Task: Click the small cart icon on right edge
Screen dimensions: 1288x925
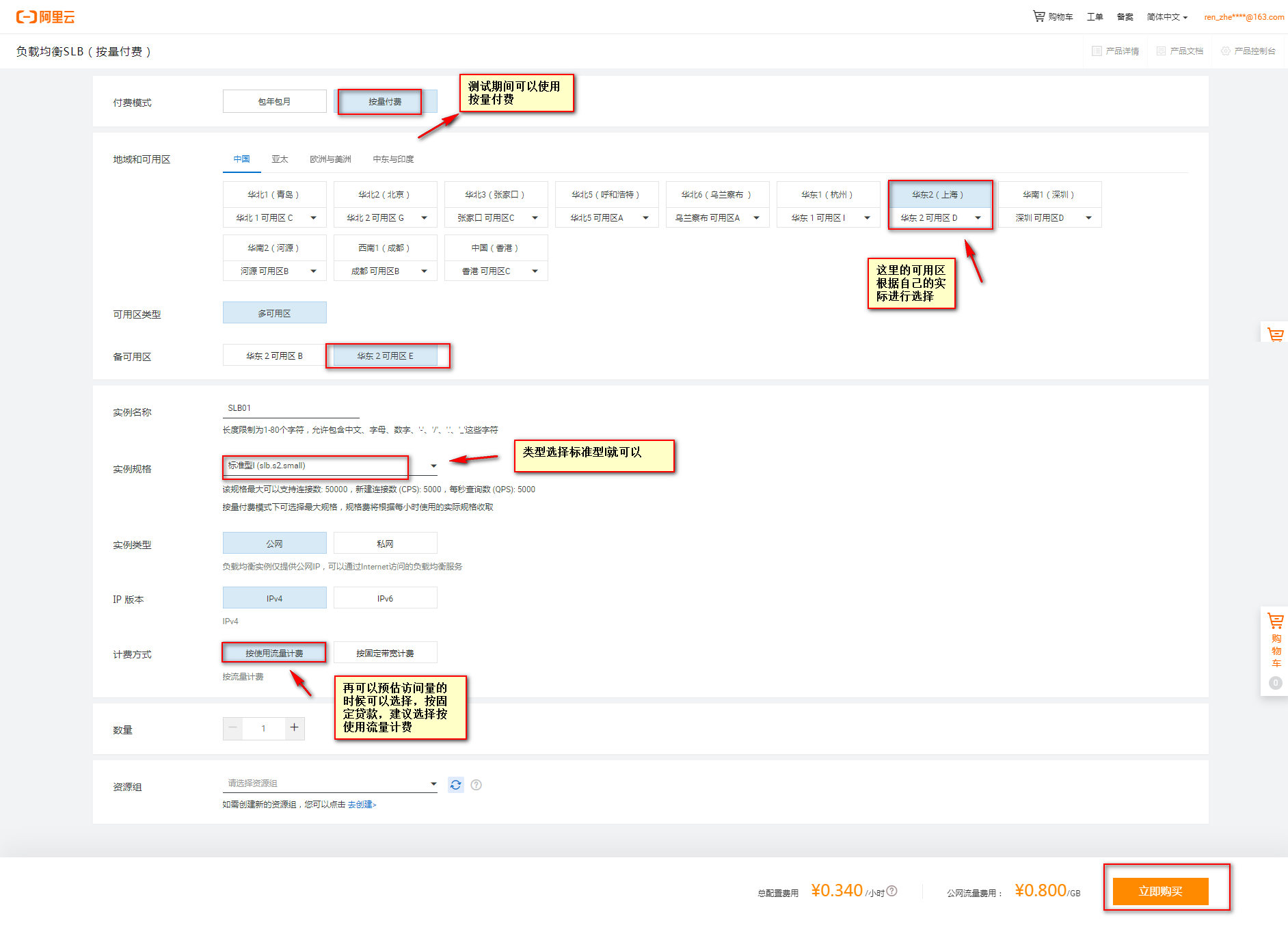Action: pos(1275,334)
